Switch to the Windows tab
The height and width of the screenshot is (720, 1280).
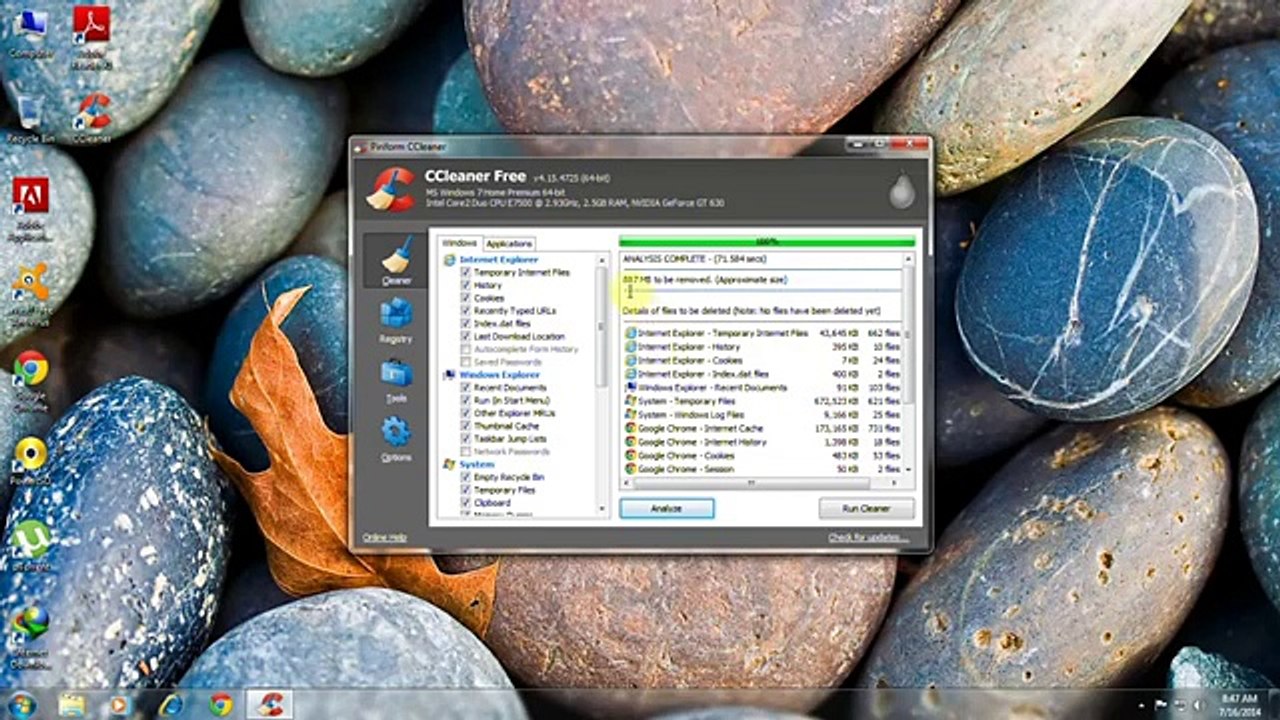pyautogui.click(x=460, y=243)
